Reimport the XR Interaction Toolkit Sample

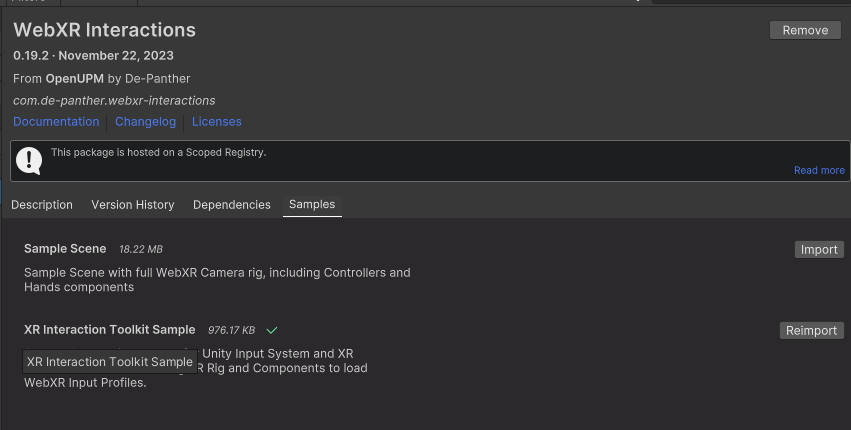coord(811,331)
